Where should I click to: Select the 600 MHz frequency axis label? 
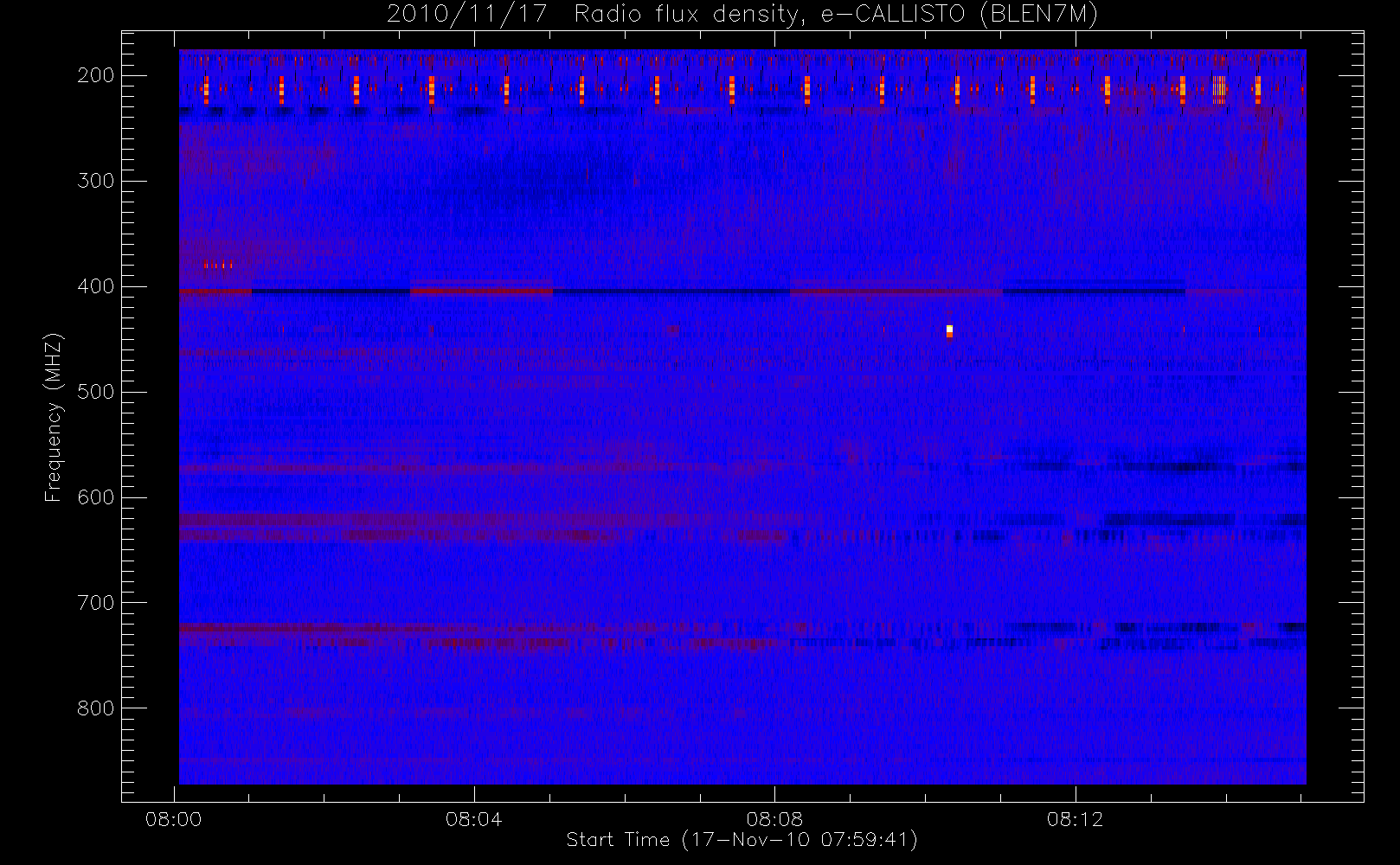pyautogui.click(x=95, y=497)
